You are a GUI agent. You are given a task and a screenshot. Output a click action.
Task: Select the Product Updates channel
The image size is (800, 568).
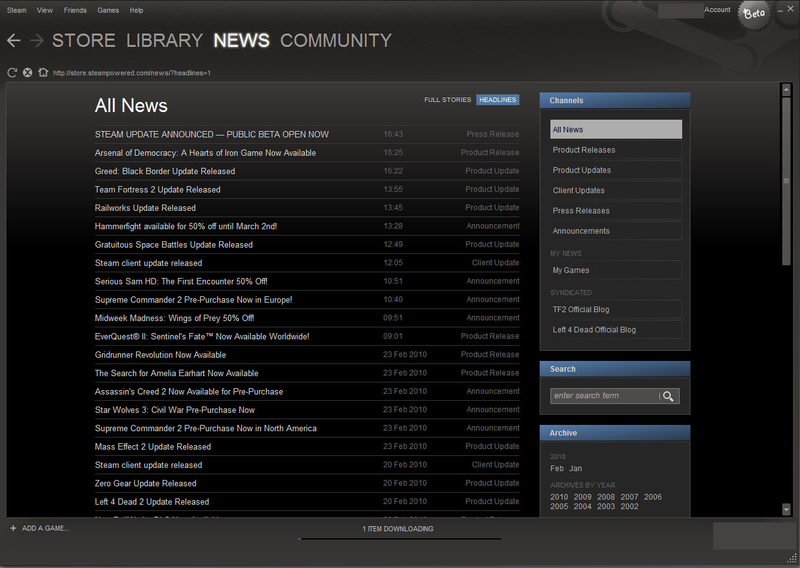[x=616, y=170]
